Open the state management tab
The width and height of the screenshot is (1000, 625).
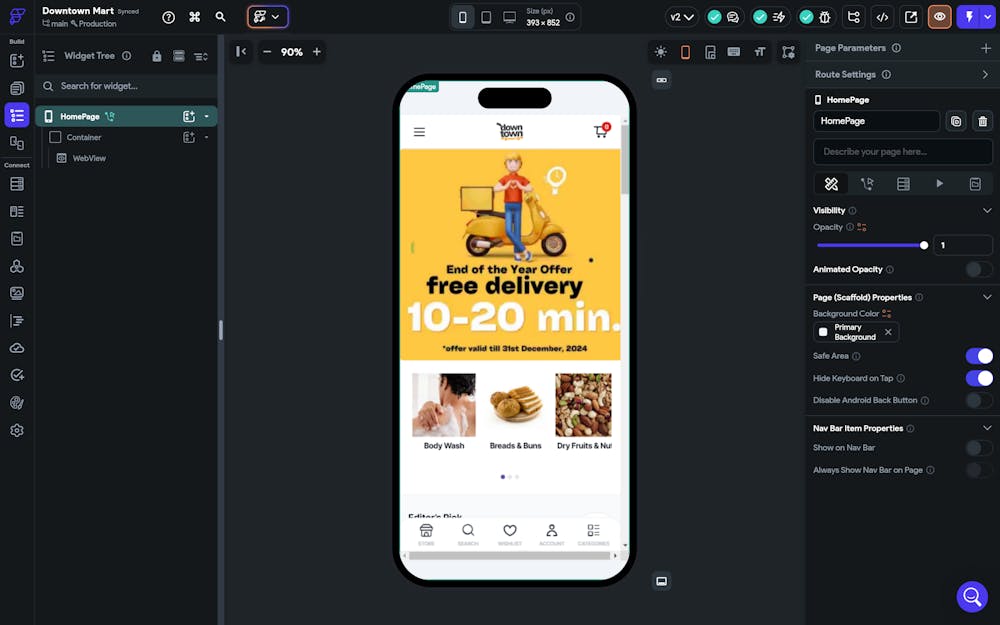pos(975,184)
